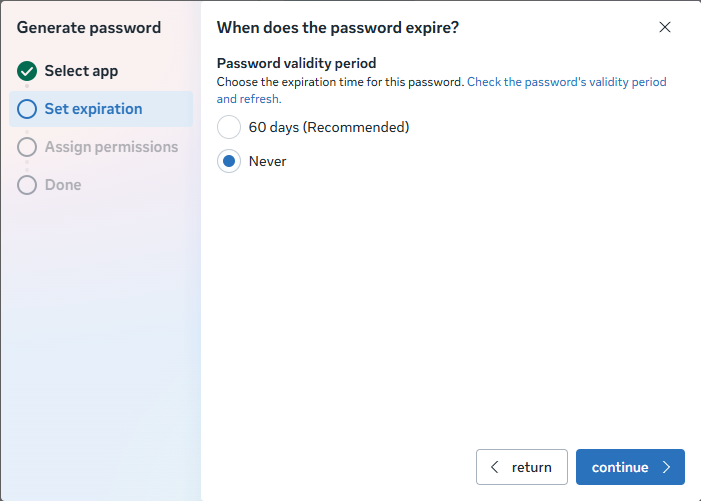Click the right chevron on the continue button
Image resolution: width=701 pixels, height=501 pixels.
667,467
